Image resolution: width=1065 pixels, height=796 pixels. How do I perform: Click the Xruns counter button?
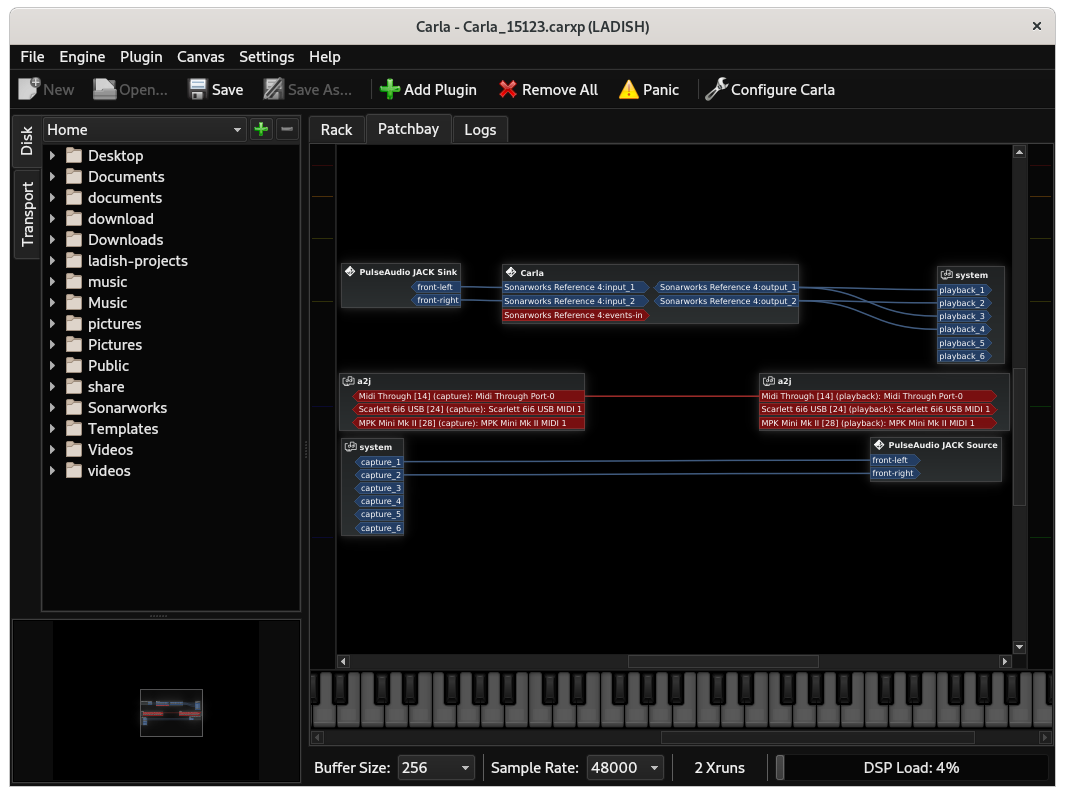tap(719, 767)
